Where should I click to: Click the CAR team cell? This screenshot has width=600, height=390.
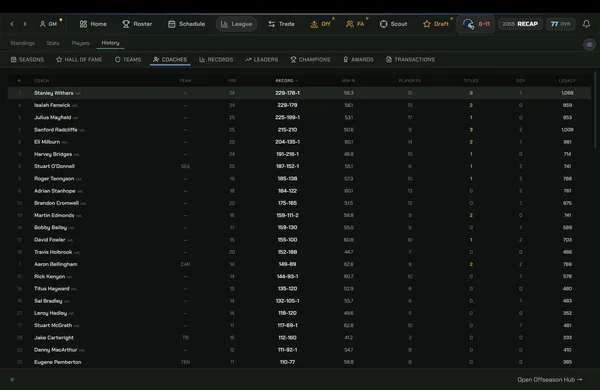pos(185,264)
